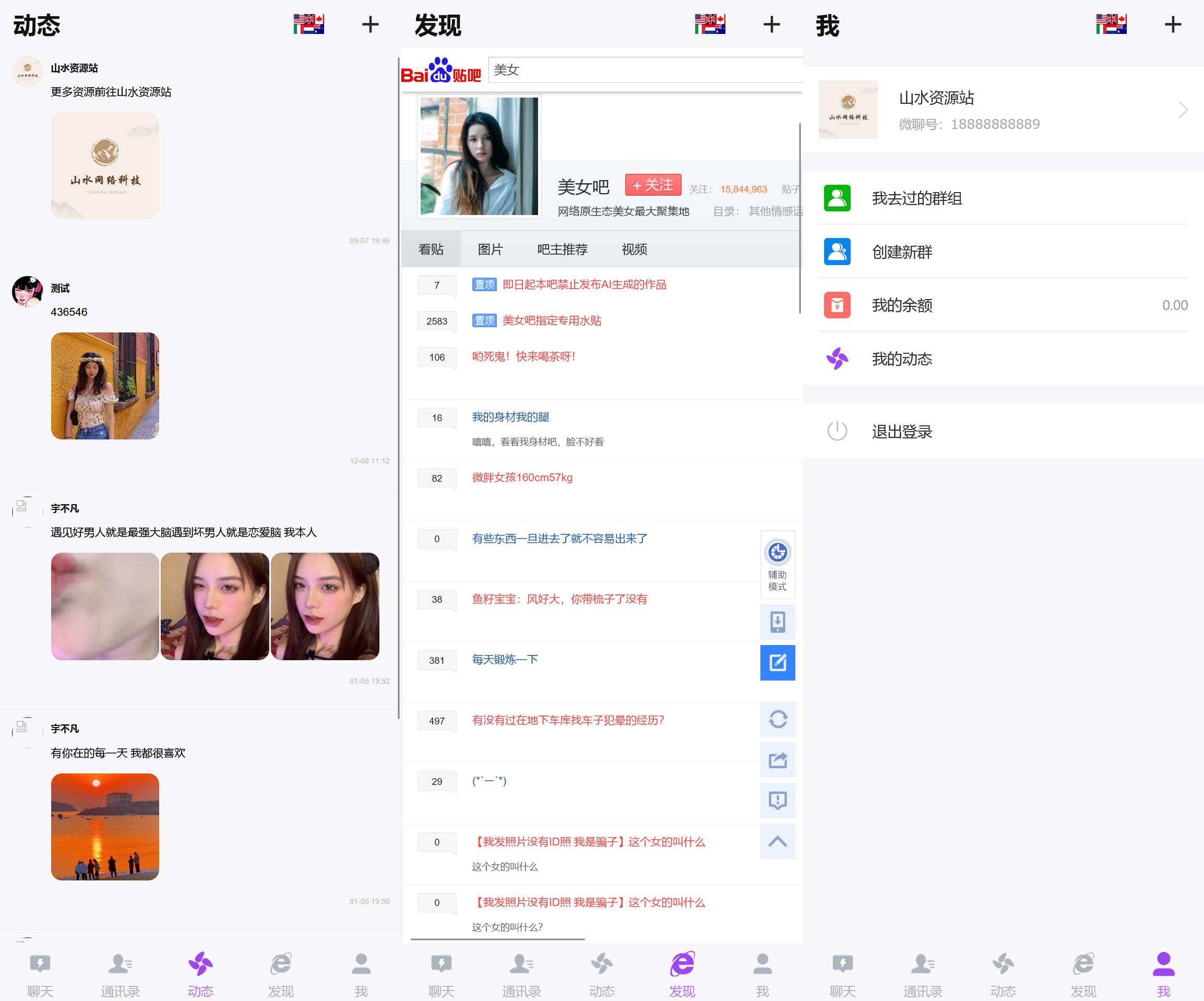Image resolution: width=1204 pixels, height=1001 pixels.
Task: Click the 辅助模式 accessibility icon
Action: 778,553
